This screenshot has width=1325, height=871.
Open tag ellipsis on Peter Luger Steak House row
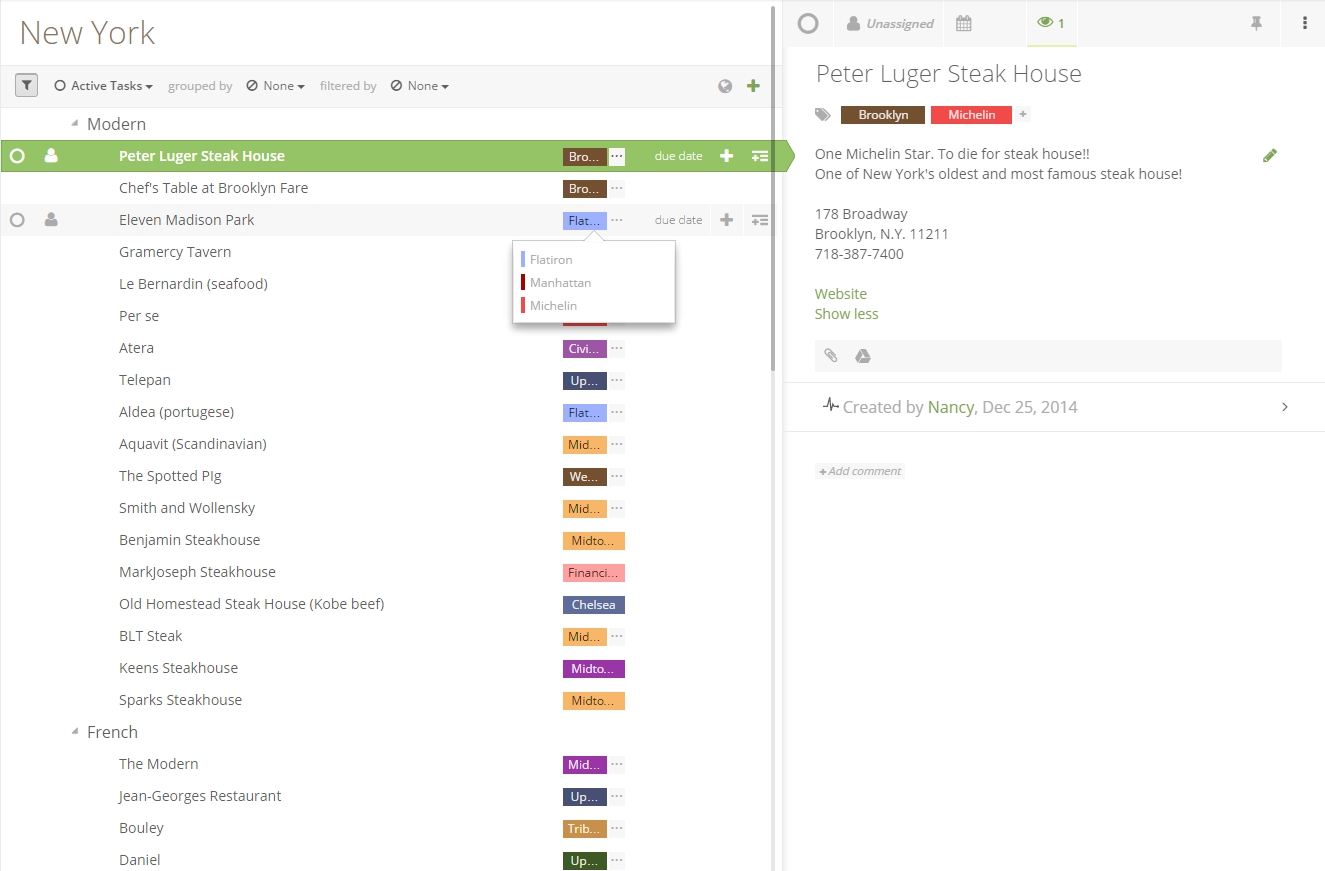tap(617, 156)
